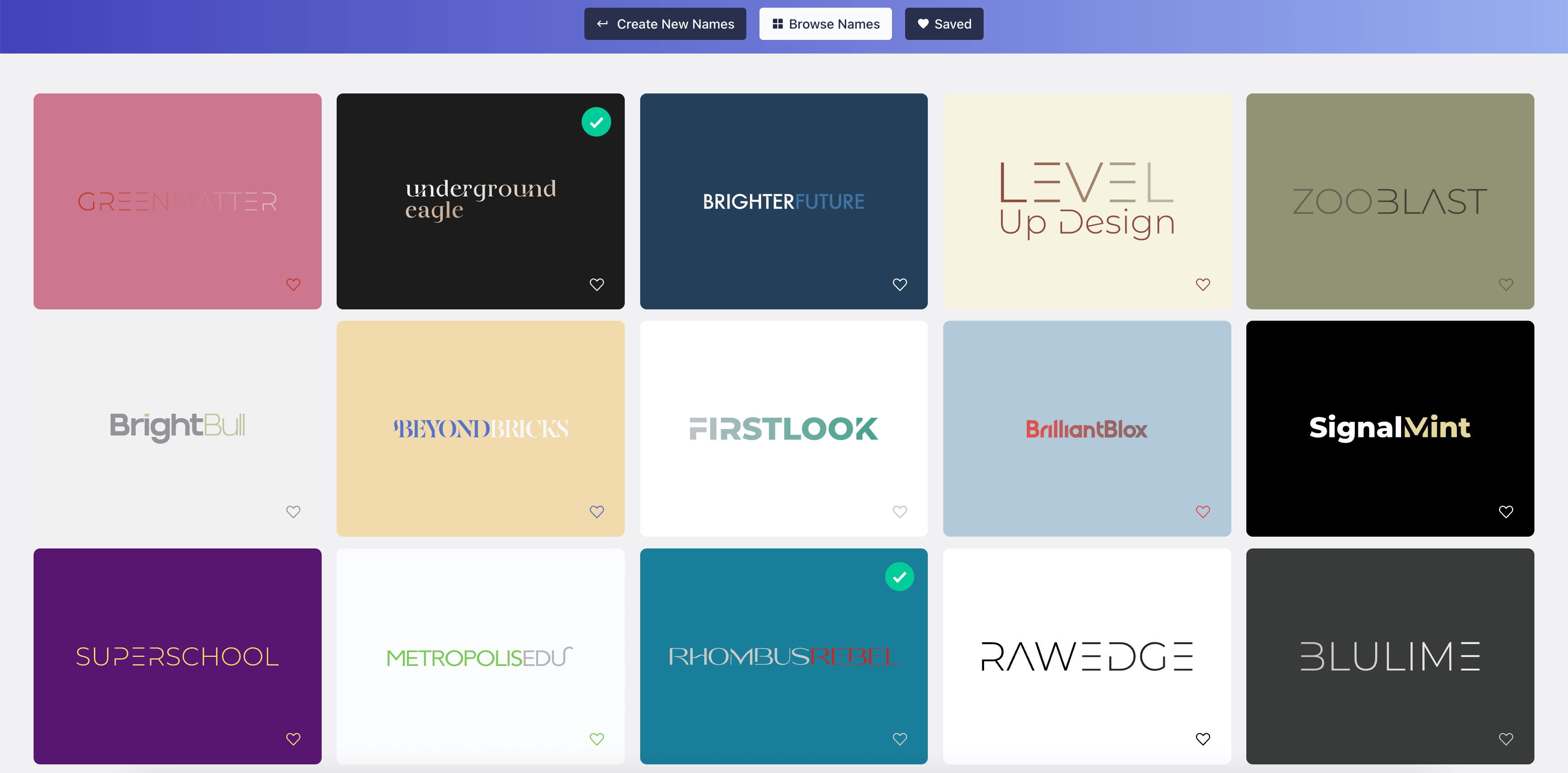
Task: Uncheck the RhombusRebel green checkmark
Action: 899,577
